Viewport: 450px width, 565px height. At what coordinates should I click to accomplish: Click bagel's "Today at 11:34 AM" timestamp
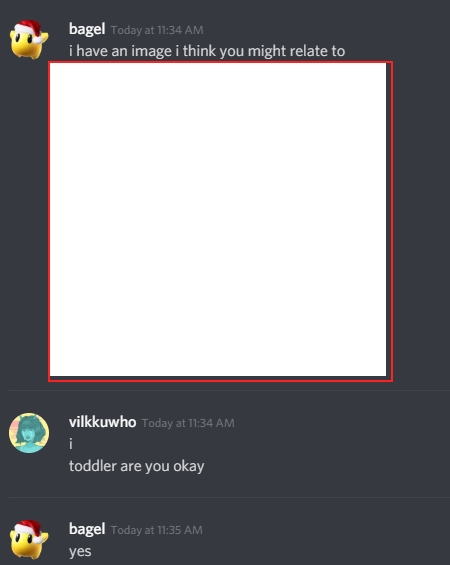tap(157, 30)
